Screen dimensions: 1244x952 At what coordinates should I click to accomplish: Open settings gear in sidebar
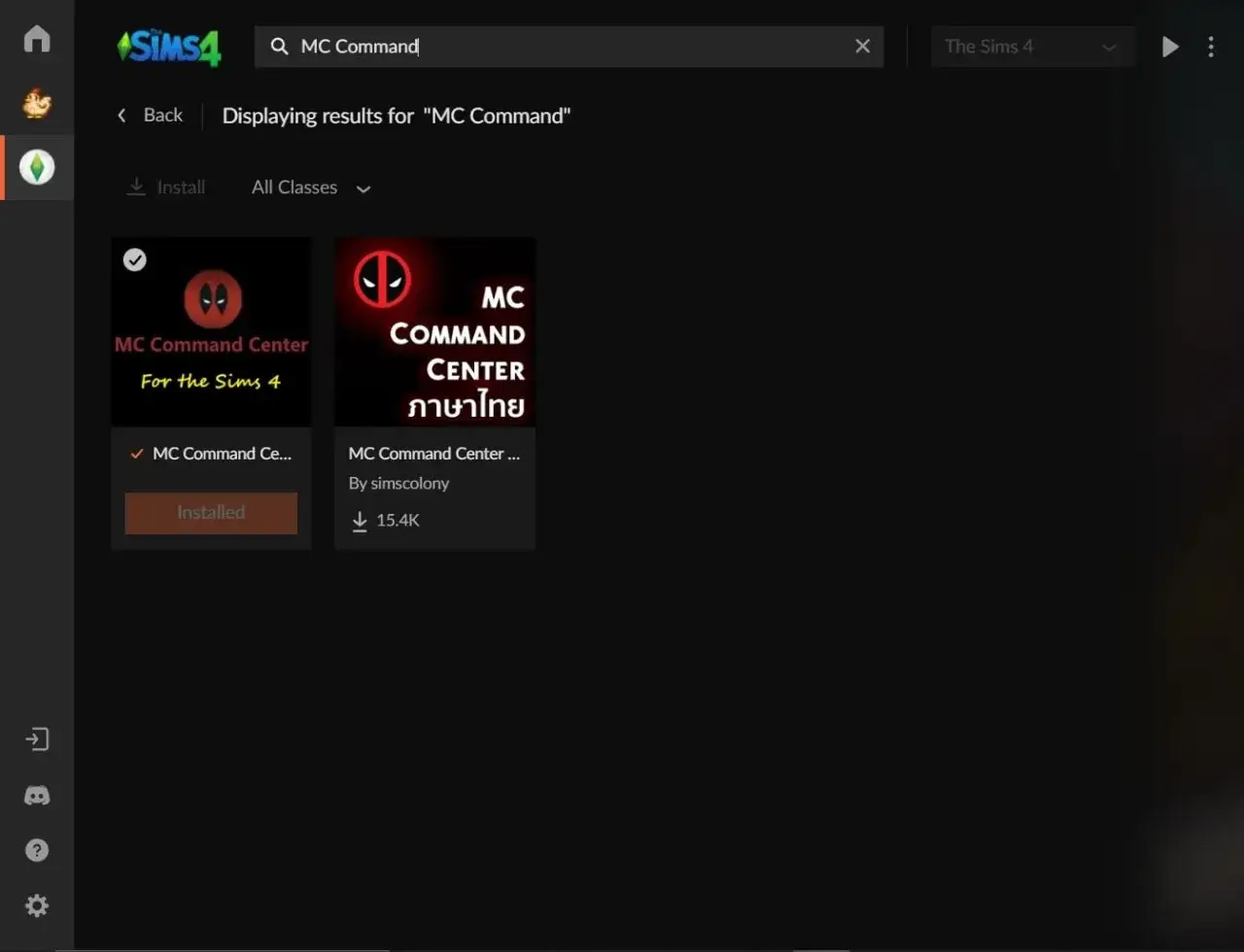(37, 906)
